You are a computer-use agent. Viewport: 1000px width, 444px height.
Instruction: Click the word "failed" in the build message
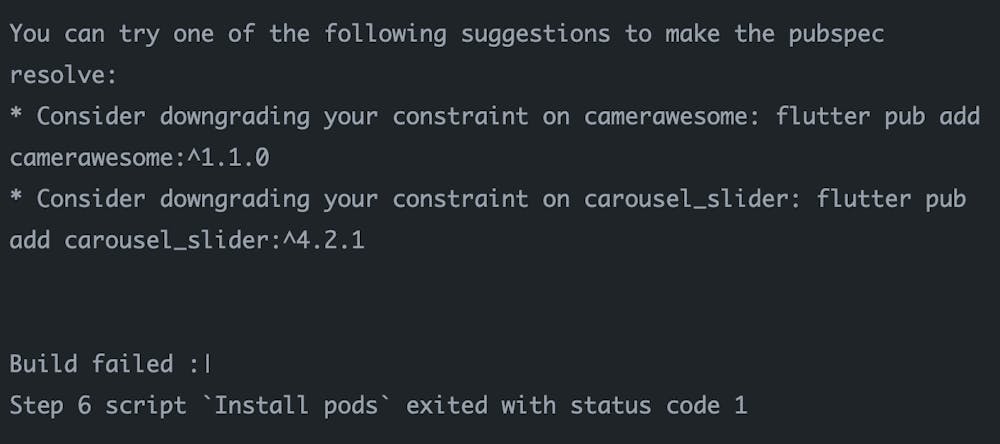coord(133,364)
